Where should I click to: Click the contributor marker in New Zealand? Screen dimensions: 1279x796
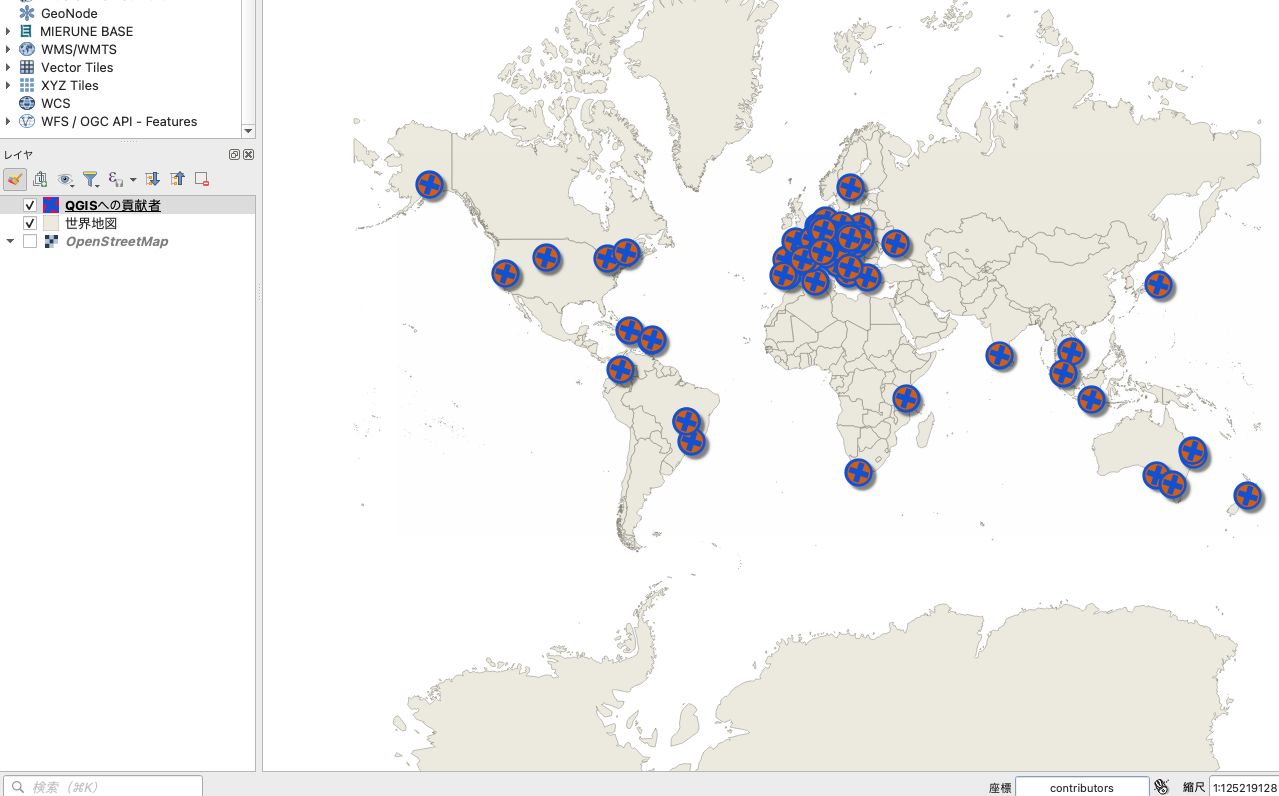(1247, 495)
